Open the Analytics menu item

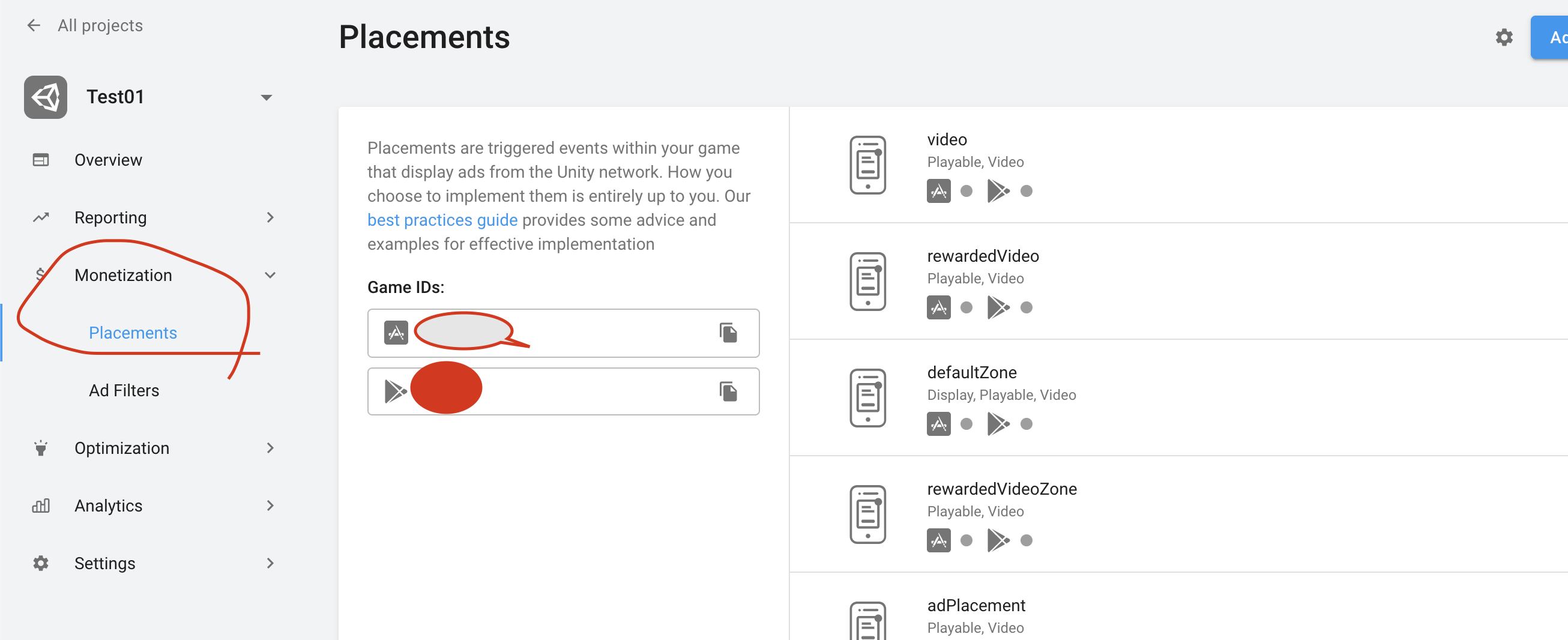point(108,506)
